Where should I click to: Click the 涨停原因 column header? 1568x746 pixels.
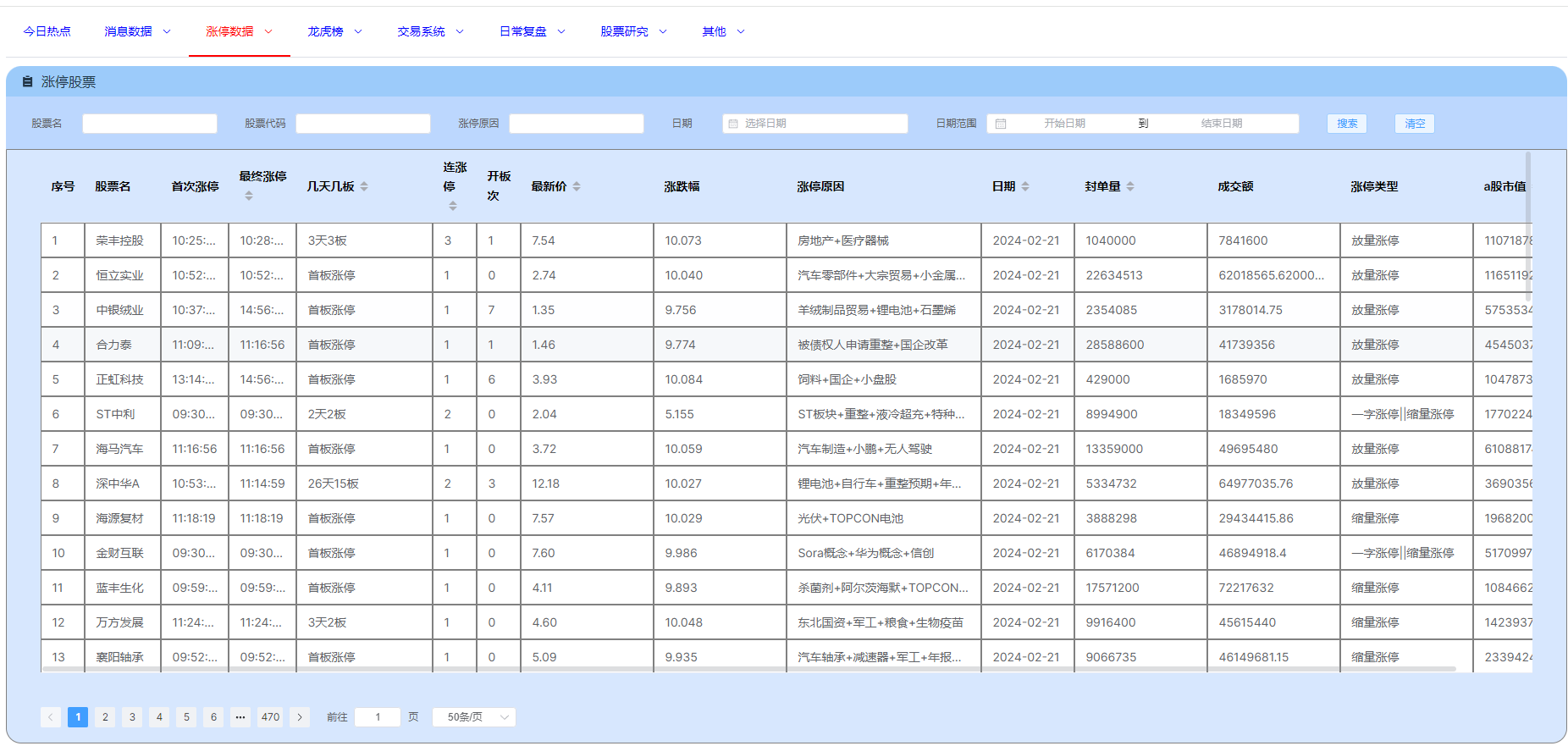pyautogui.click(x=820, y=186)
